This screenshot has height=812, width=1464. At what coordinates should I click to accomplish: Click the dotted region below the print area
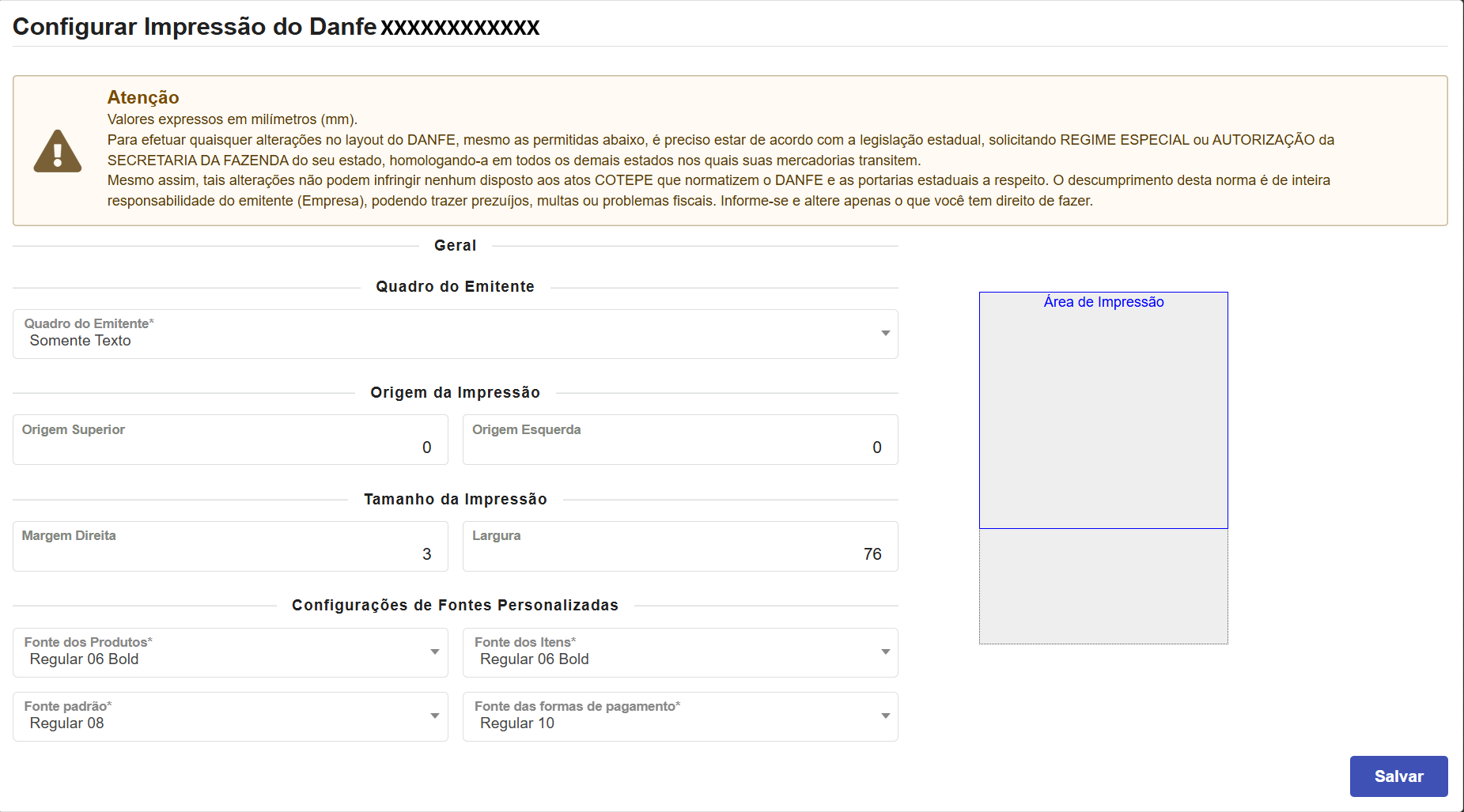1103,586
